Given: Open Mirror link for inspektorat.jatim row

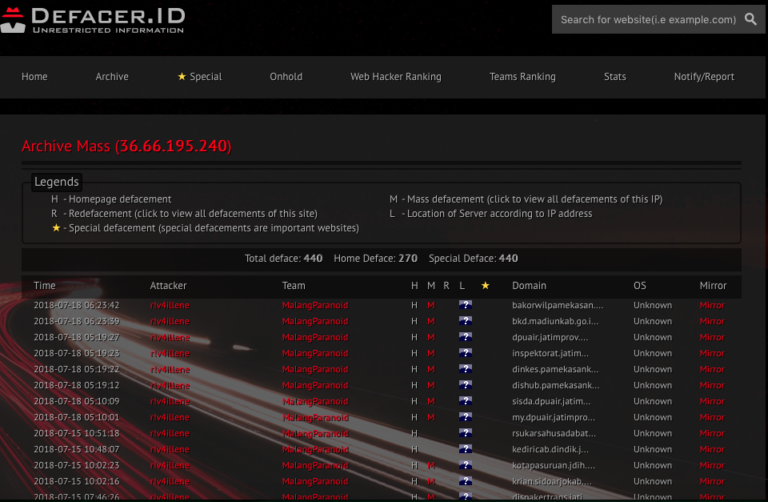Looking at the screenshot, I should tap(712, 353).
